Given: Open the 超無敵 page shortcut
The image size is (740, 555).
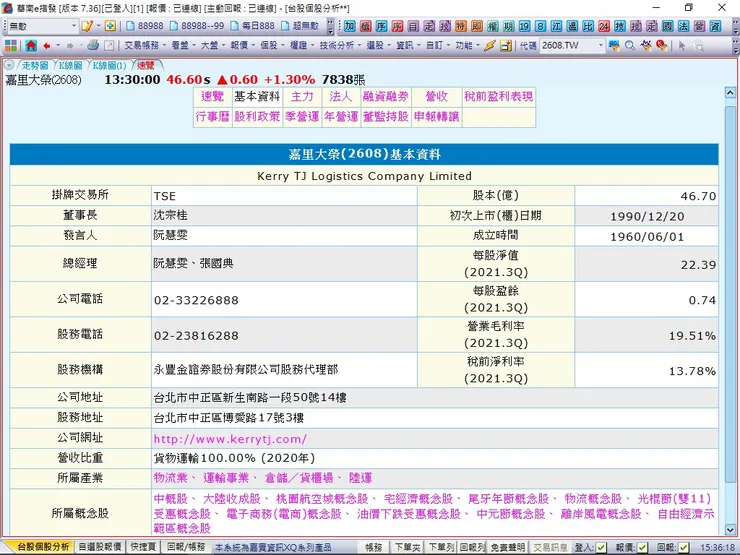Looking at the screenshot, I should [x=300, y=26].
